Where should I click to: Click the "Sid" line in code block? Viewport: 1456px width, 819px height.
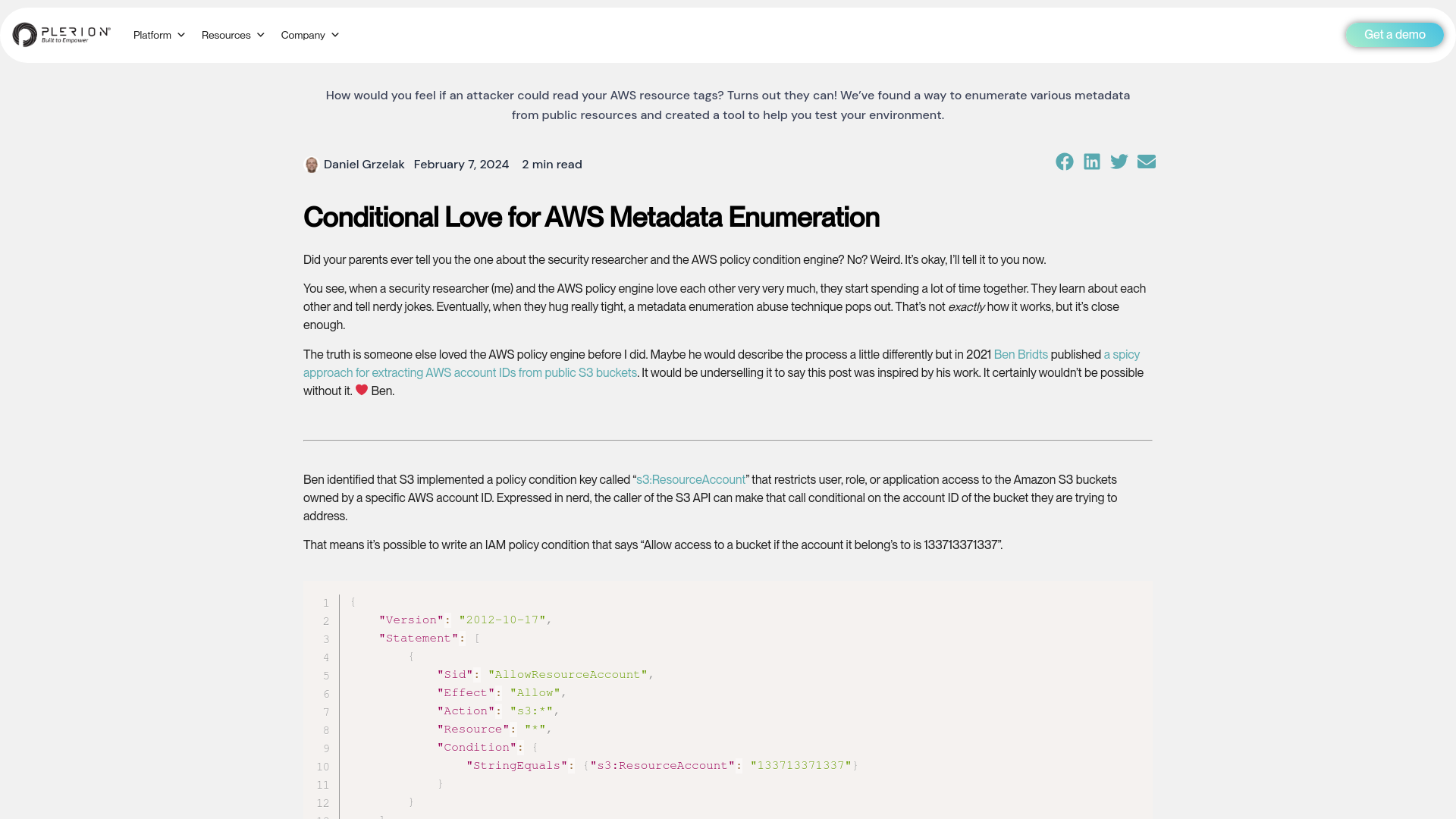point(545,675)
